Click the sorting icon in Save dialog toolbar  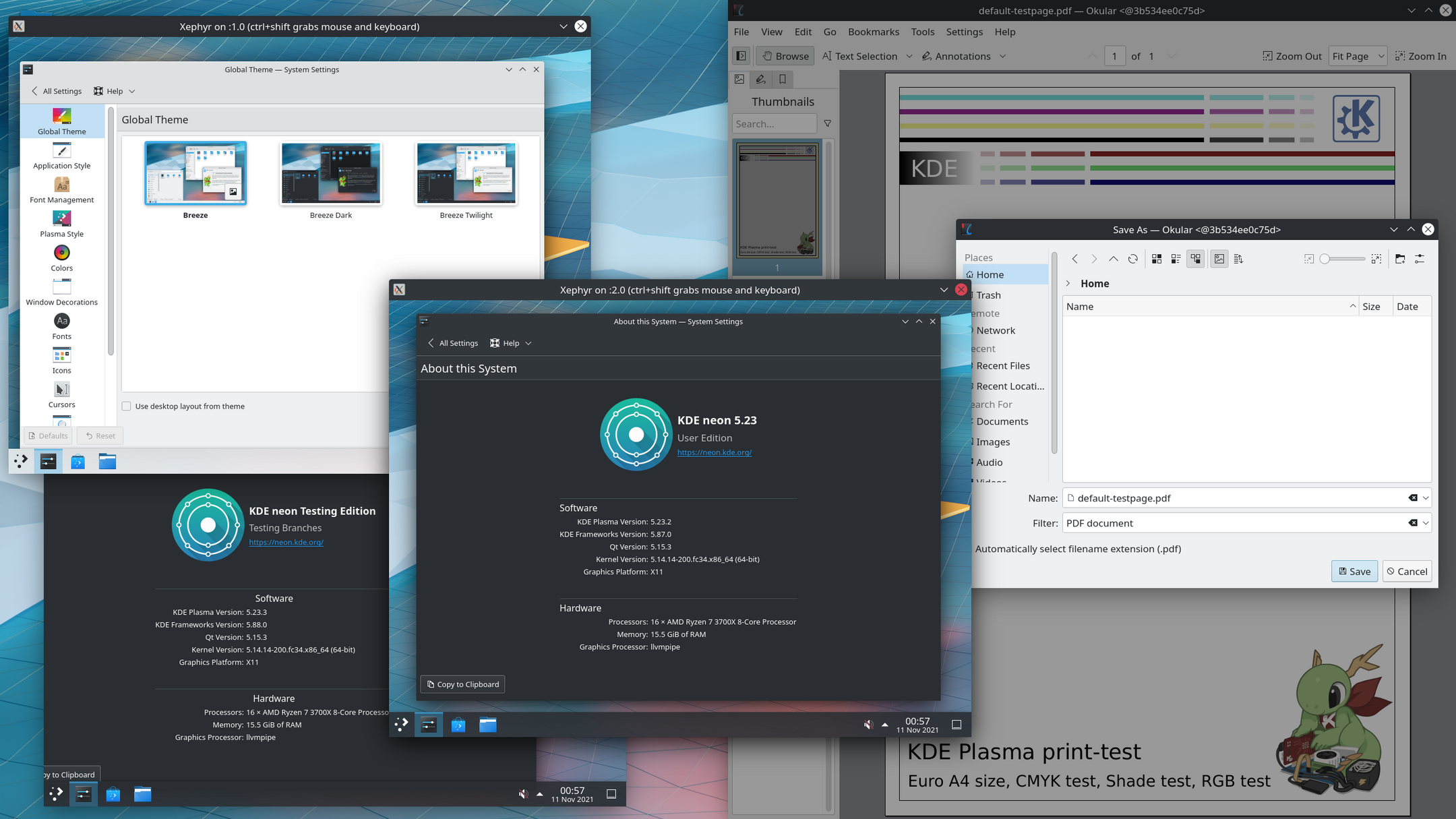[1238, 259]
